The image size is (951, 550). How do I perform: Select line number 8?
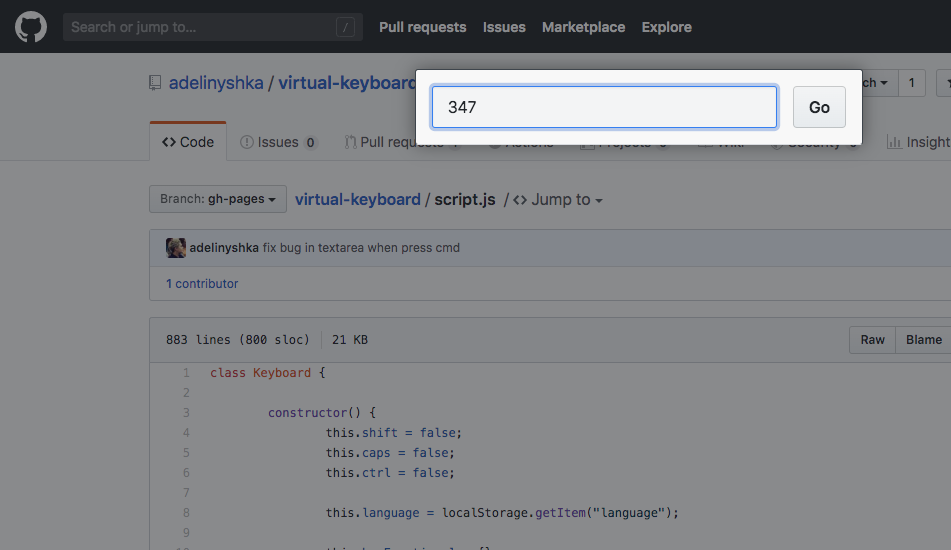pyautogui.click(x=186, y=513)
